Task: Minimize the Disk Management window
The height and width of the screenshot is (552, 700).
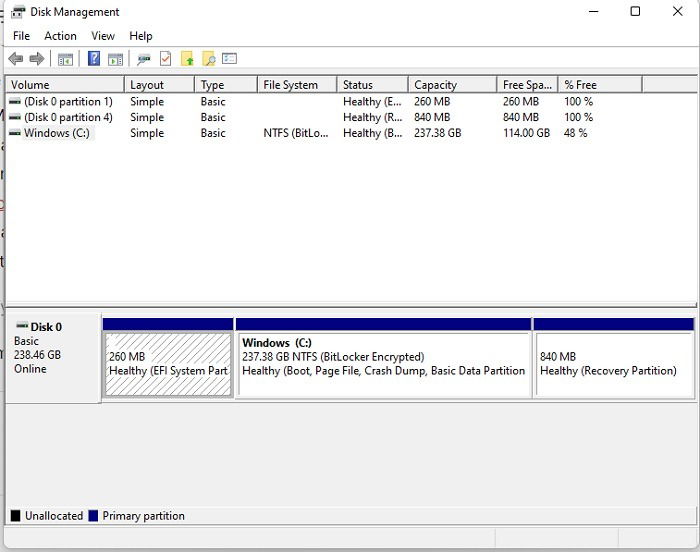Action: click(x=593, y=11)
